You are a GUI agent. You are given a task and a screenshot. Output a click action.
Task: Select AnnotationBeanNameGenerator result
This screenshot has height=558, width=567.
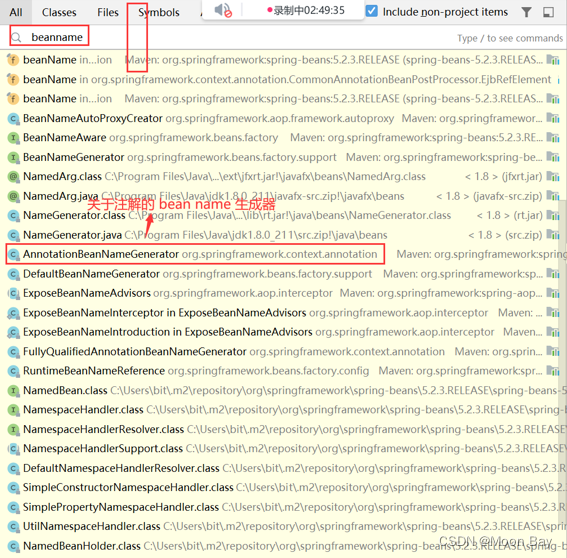click(x=284, y=254)
